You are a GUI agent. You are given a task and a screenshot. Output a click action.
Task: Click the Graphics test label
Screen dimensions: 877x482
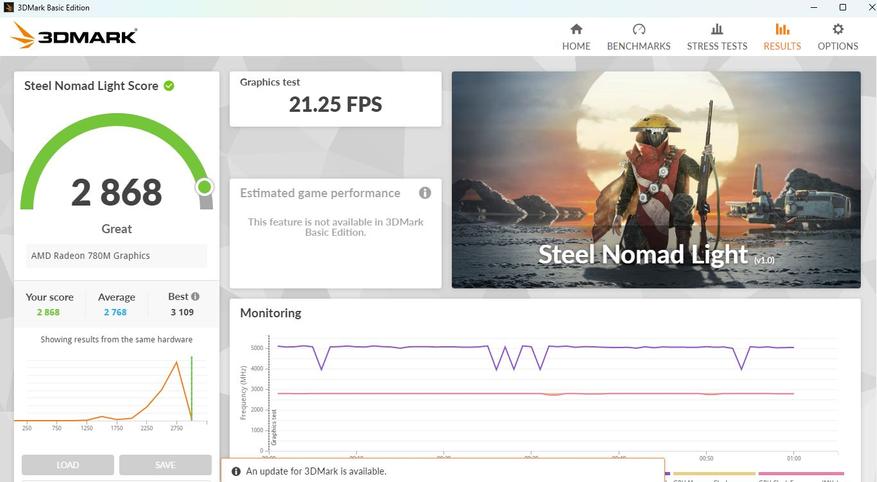coord(270,82)
